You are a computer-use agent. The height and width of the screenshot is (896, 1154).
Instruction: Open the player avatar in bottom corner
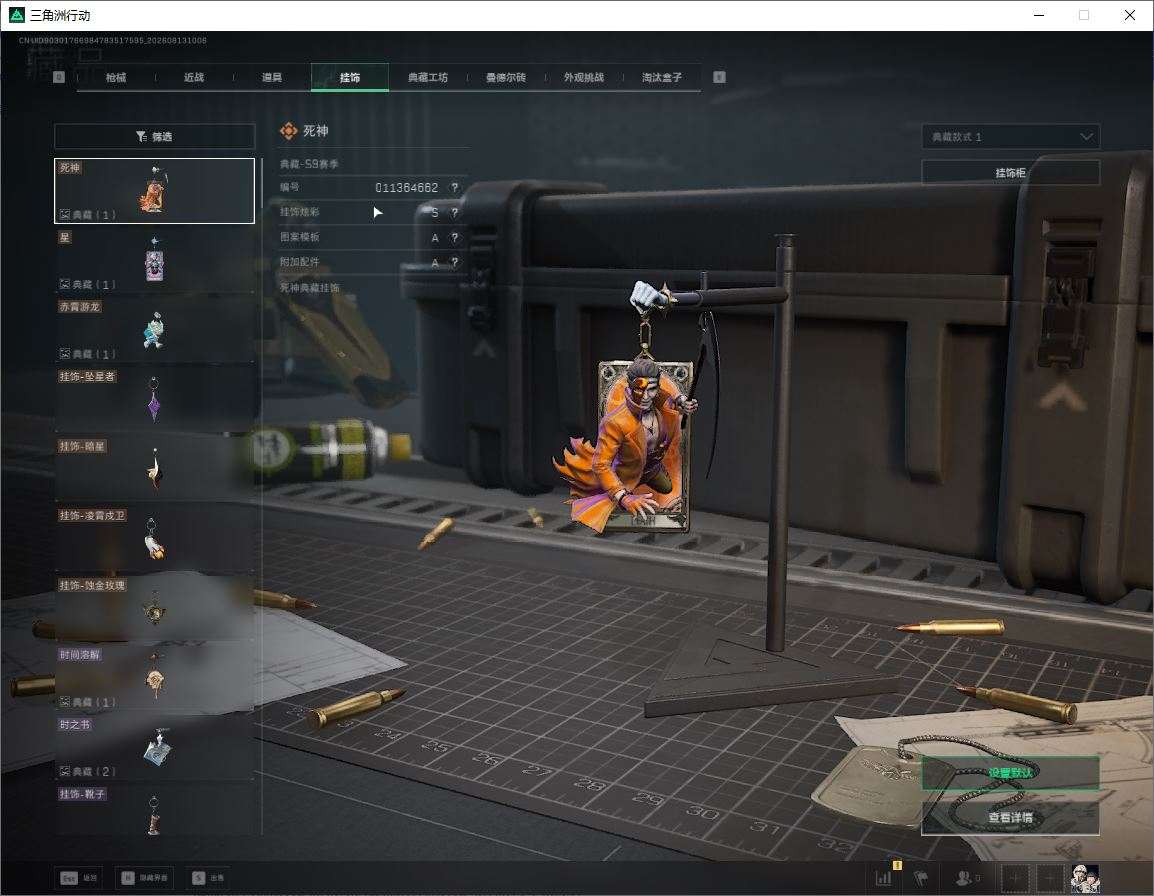(1085, 878)
